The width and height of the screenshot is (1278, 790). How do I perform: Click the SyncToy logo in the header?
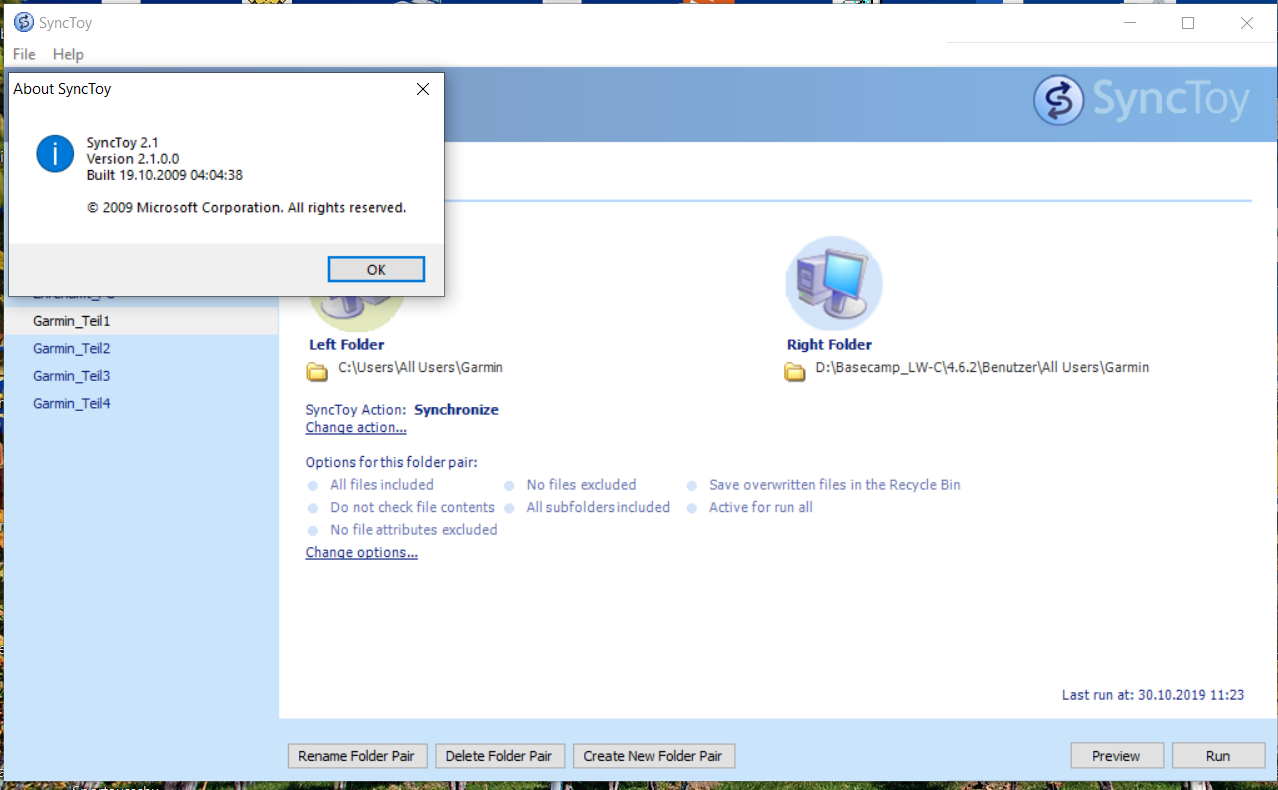click(x=1141, y=101)
